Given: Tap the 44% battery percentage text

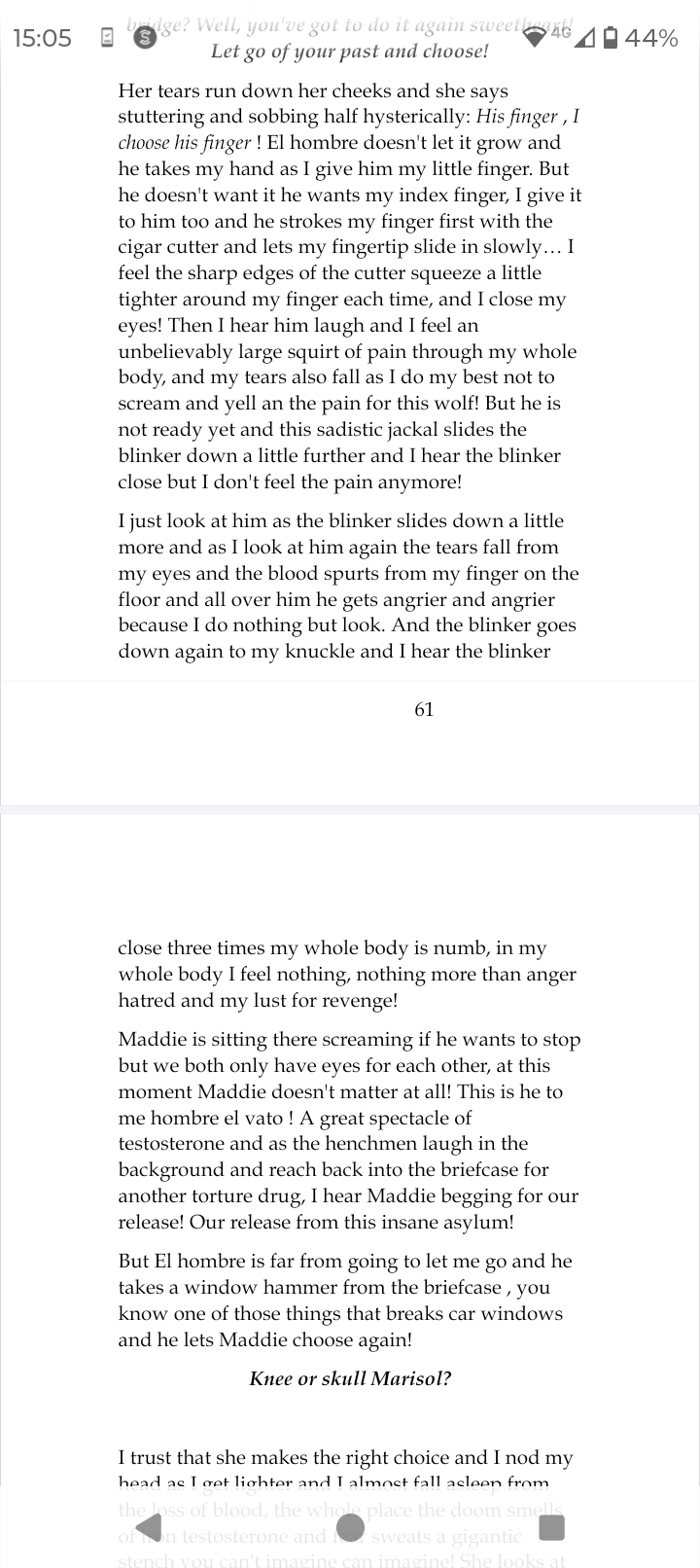Looking at the screenshot, I should point(651,38).
